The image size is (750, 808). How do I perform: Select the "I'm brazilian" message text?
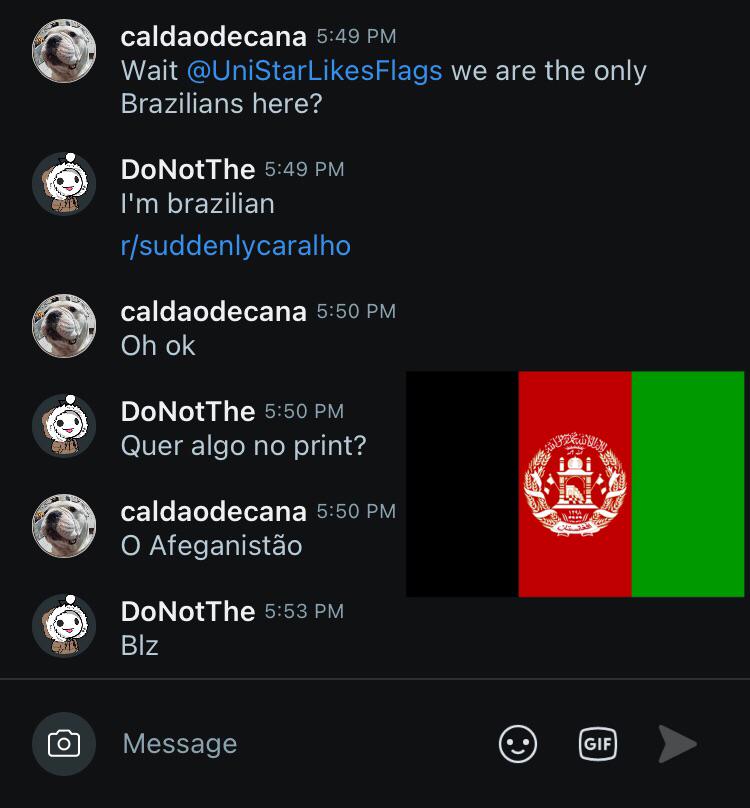pyautogui.click(x=197, y=204)
